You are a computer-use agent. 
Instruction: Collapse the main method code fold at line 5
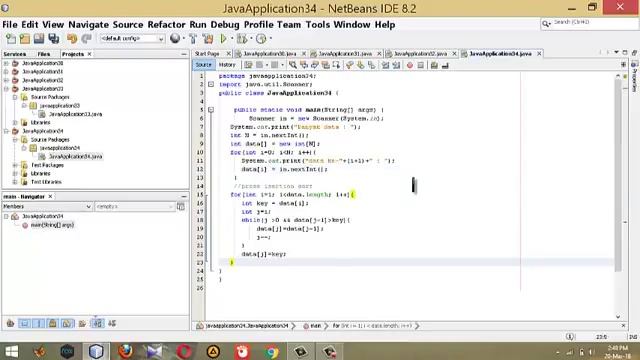click(x=211, y=110)
